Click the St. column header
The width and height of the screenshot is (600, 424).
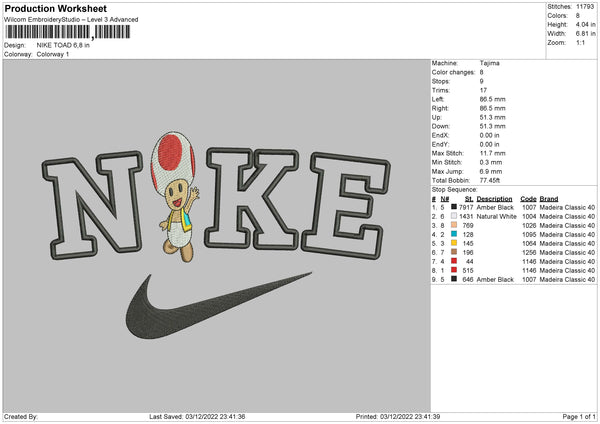tap(469, 199)
